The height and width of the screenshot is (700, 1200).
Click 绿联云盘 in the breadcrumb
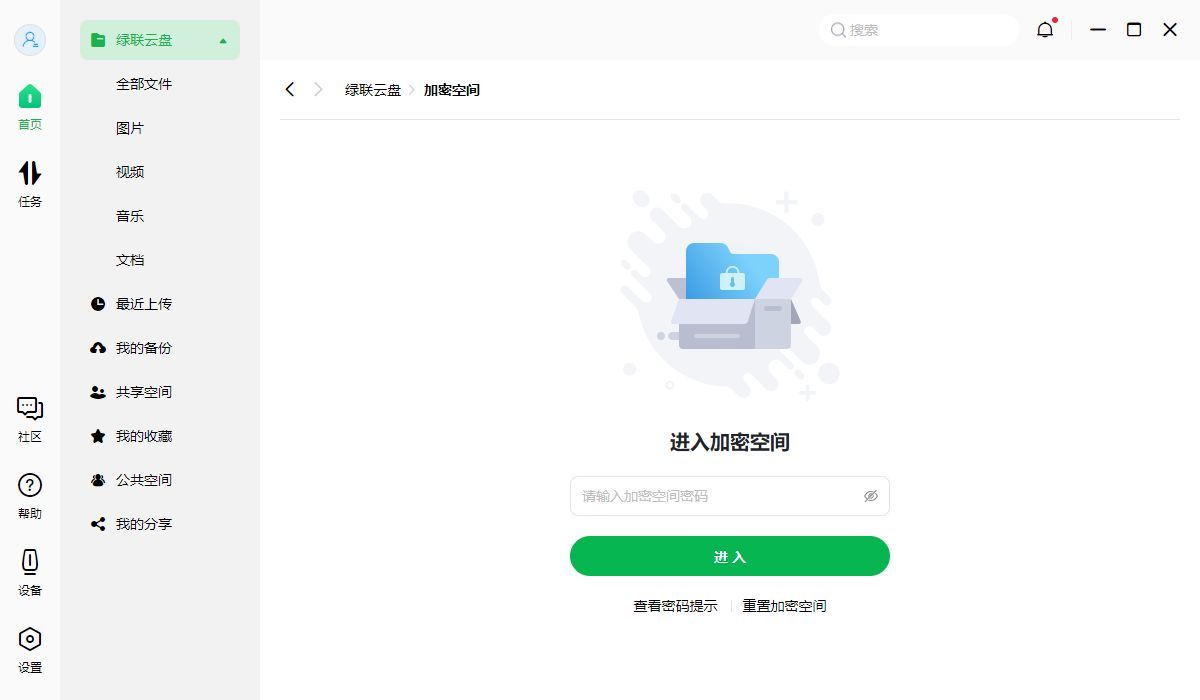pyautogui.click(x=371, y=89)
